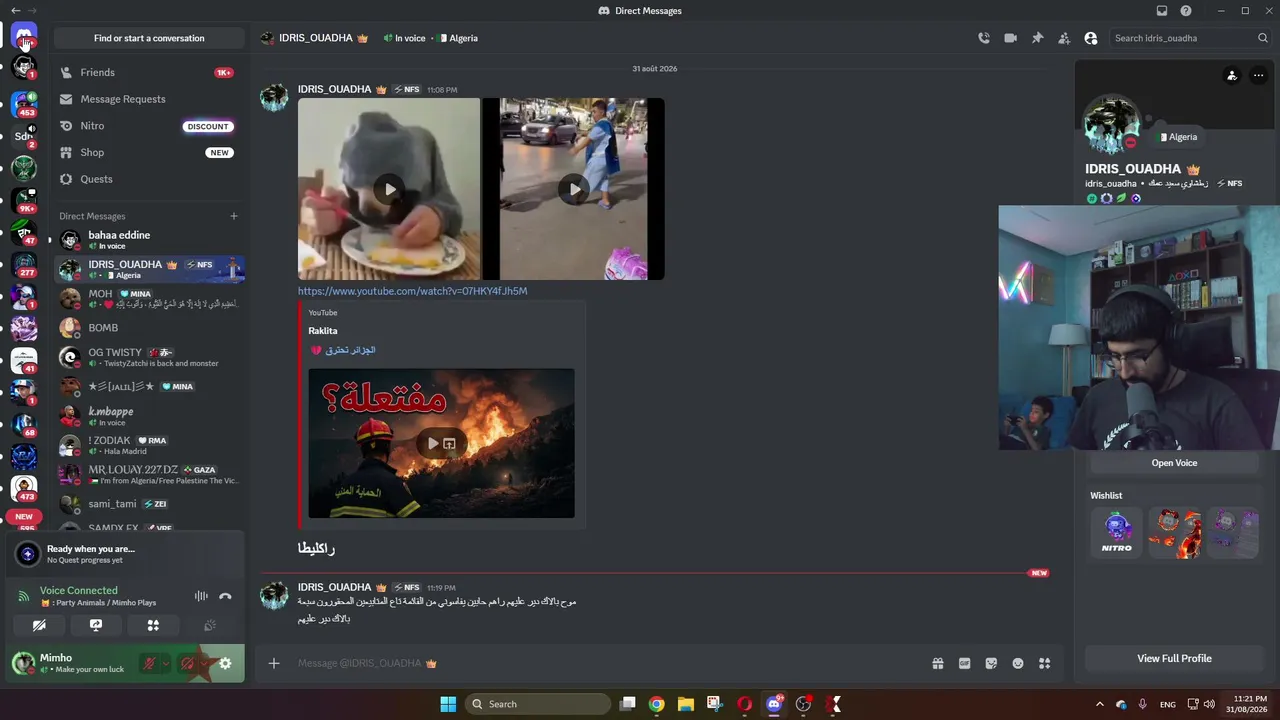The height and width of the screenshot is (720, 1280).
Task: Play the second street video attachment
Action: [x=574, y=189]
